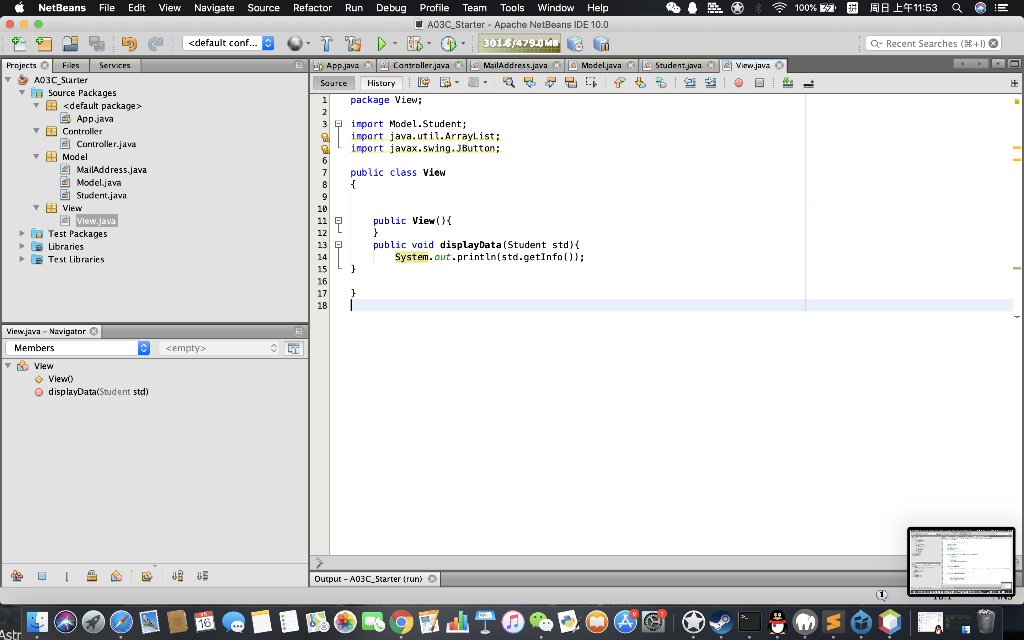Image resolution: width=1024 pixels, height=640 pixels.
Task: Click the New File toolbar icon
Action: click(x=18, y=43)
